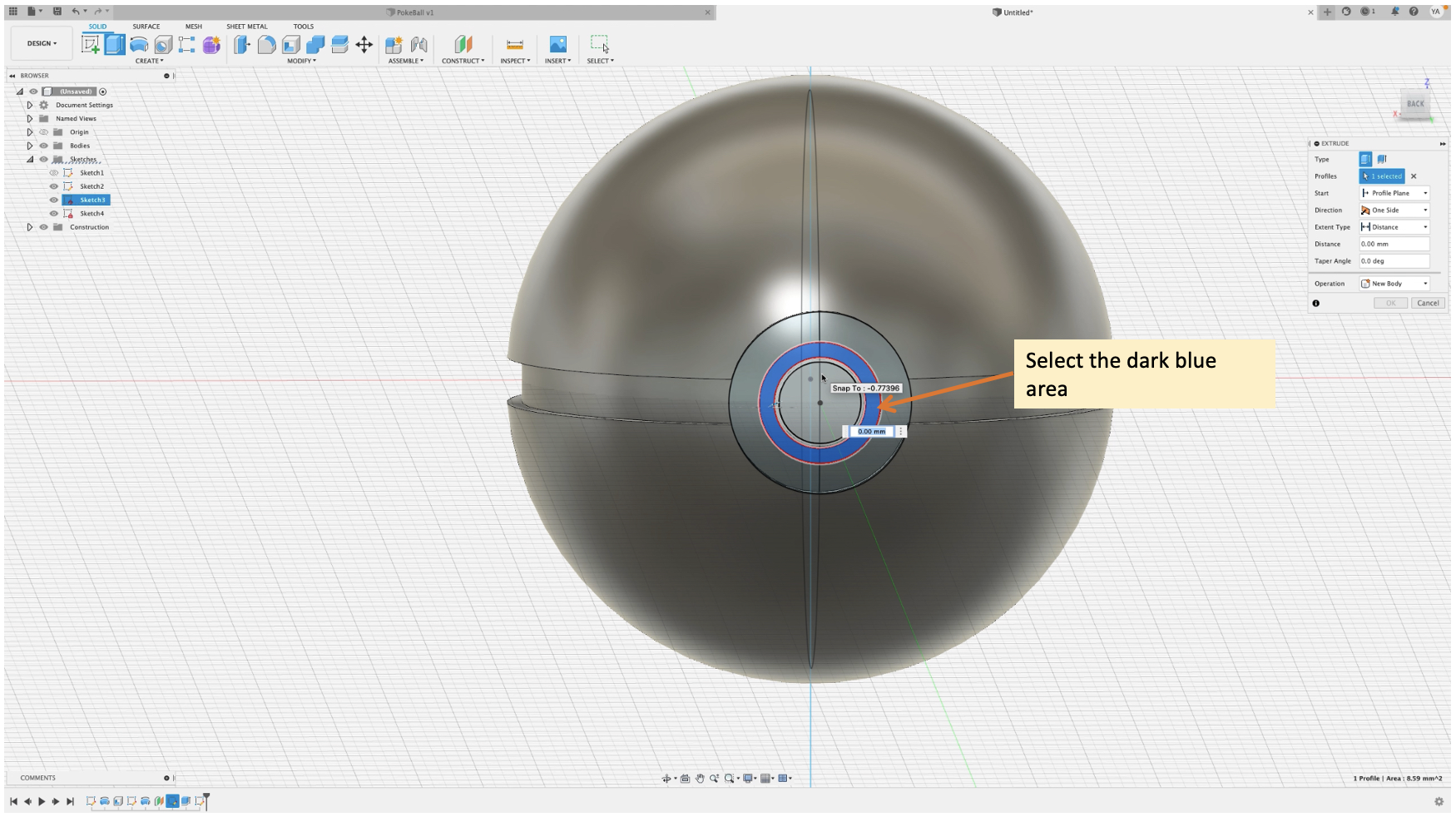Switch to the TOOLS tab
1456x817 pixels.
(304, 27)
